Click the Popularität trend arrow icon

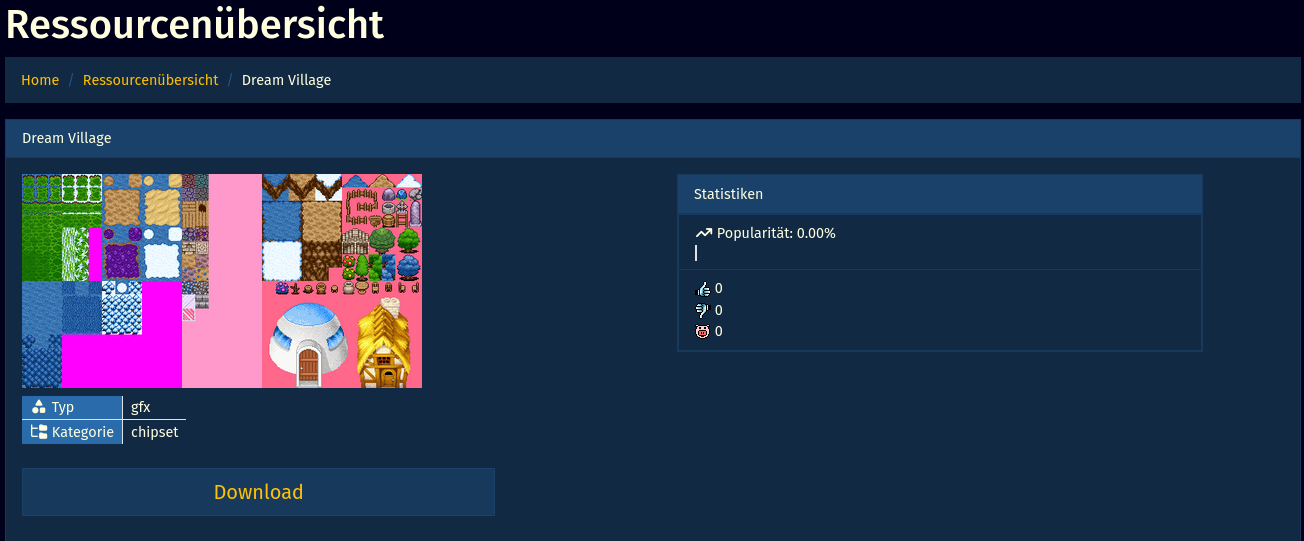(704, 233)
